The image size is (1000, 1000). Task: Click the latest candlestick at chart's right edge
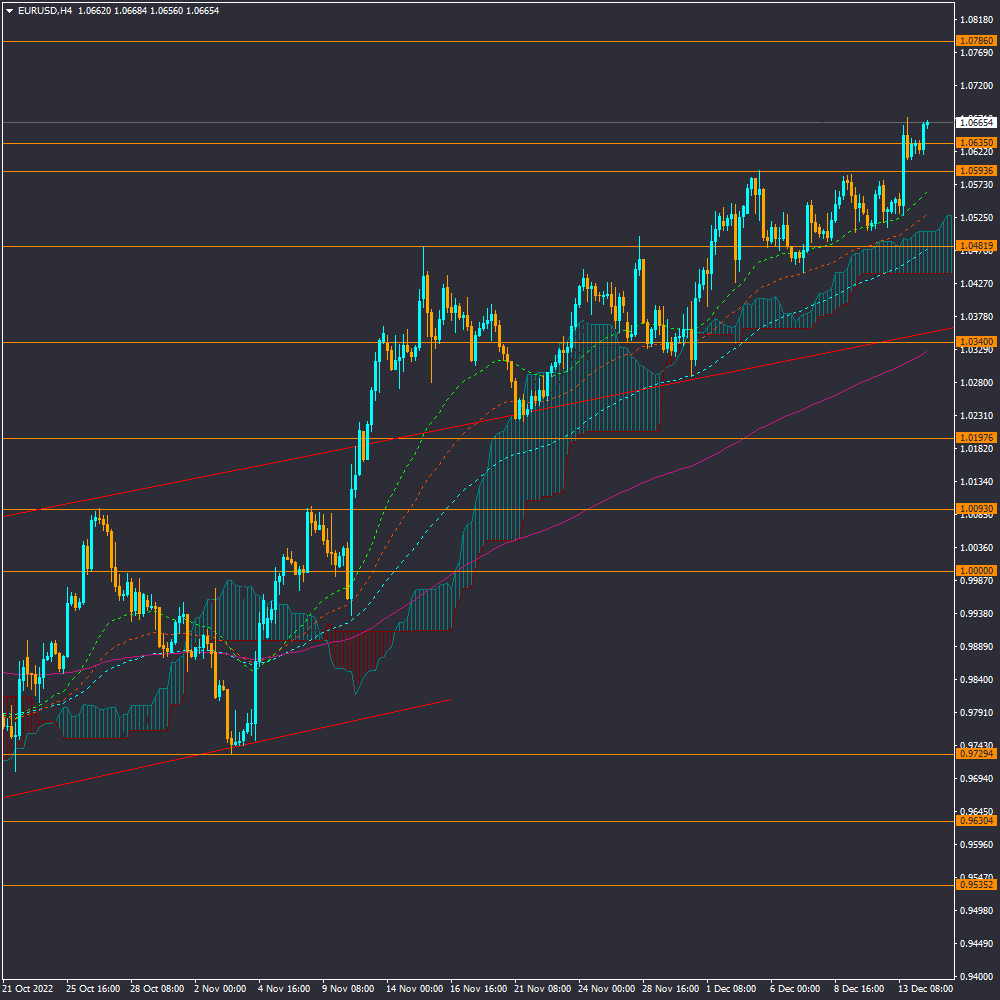coord(927,123)
